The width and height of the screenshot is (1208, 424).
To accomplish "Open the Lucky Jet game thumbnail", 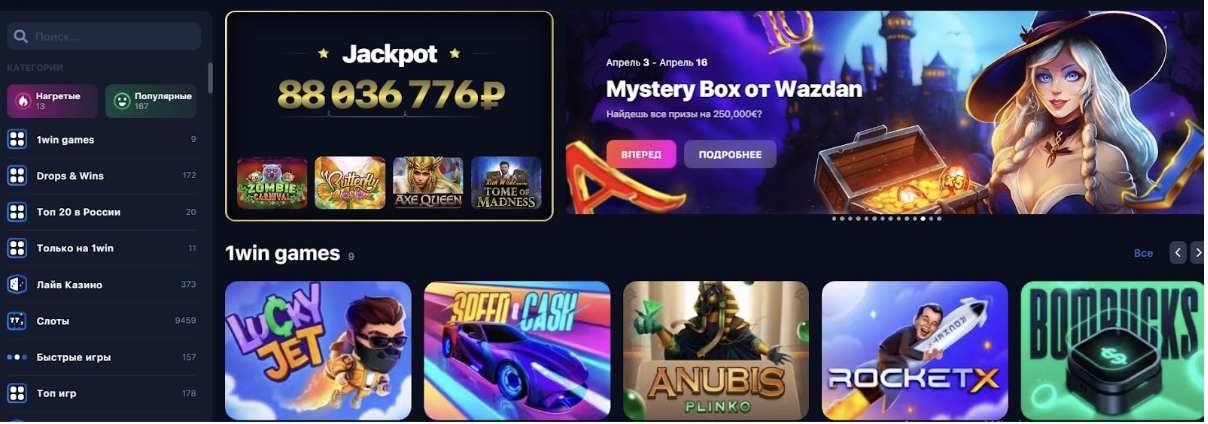I will point(318,350).
